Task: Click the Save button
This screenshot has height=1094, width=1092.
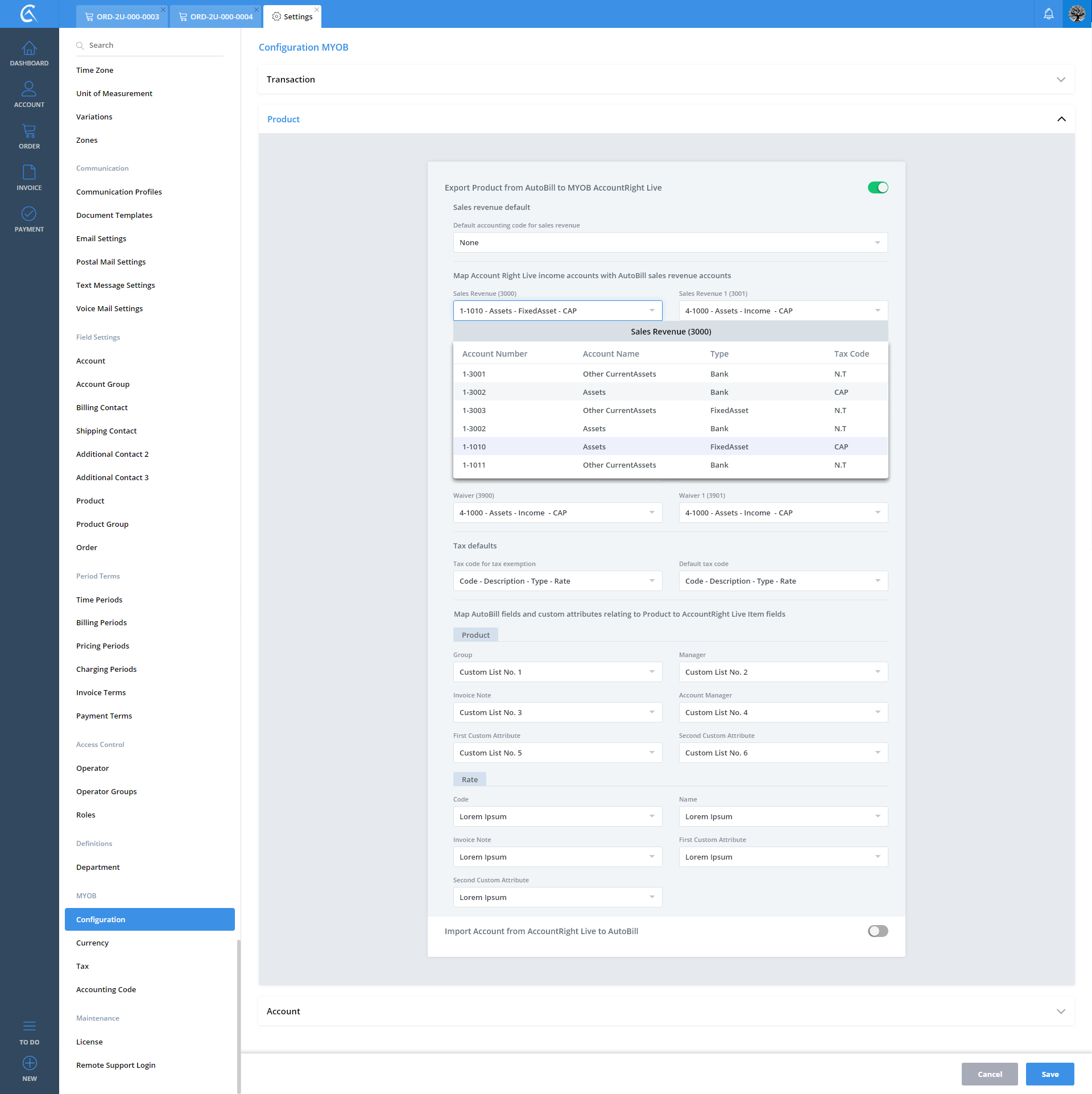Action: point(1049,1074)
